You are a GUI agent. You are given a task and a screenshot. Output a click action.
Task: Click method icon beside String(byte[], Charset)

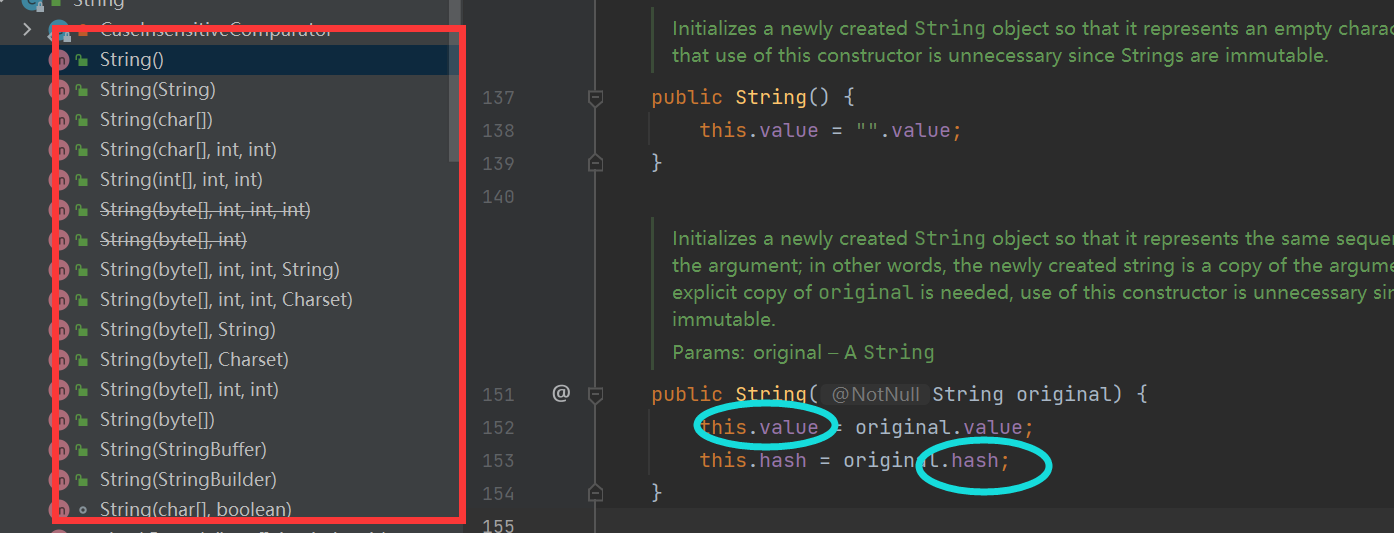click(58, 360)
